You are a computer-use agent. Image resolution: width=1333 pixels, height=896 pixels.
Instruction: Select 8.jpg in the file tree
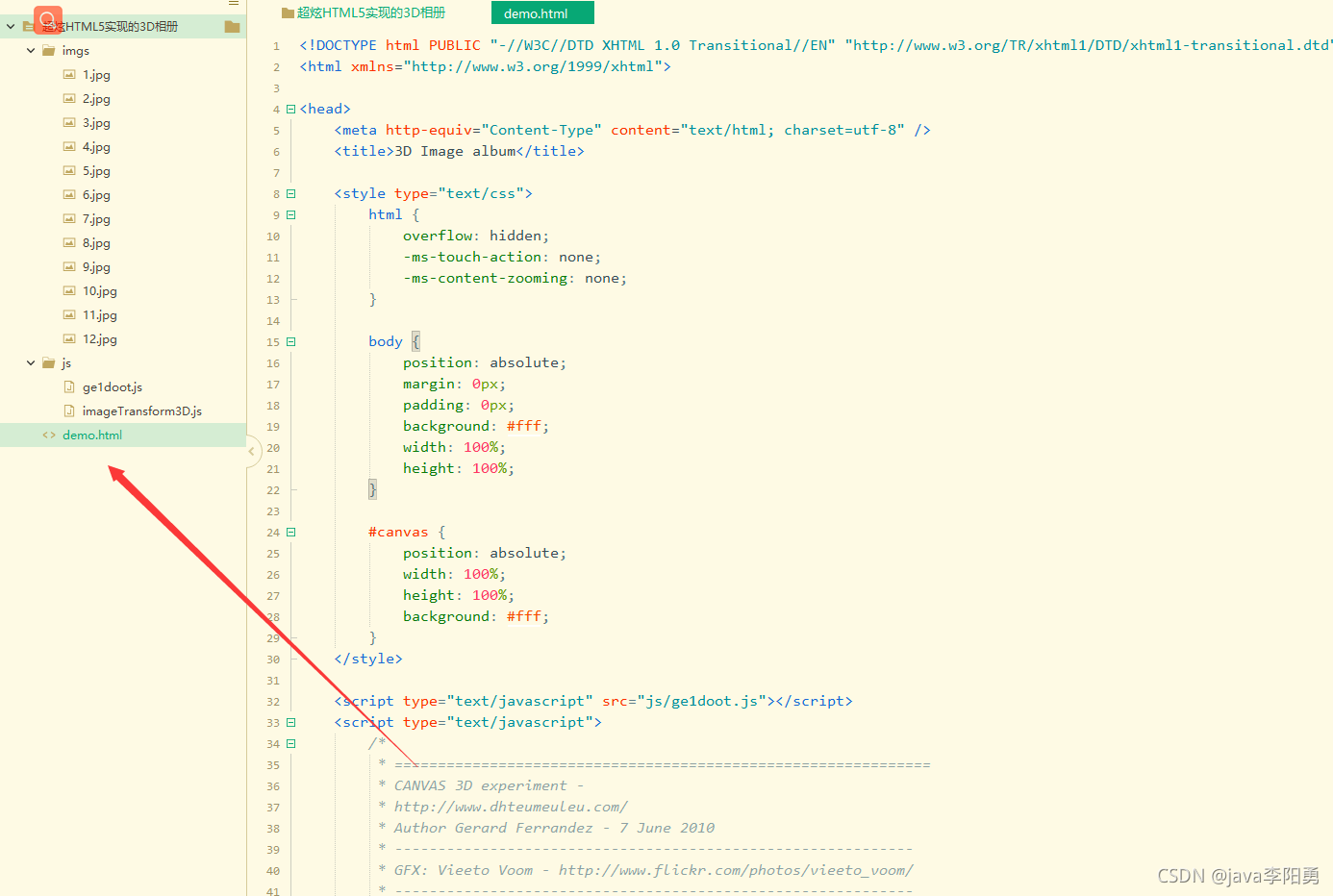click(x=96, y=242)
